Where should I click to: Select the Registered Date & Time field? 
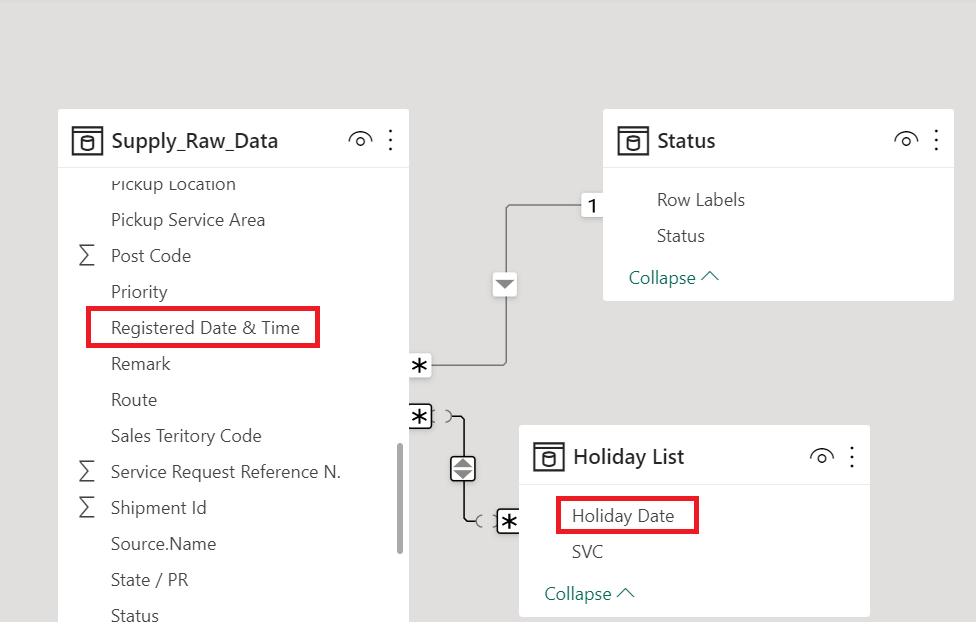tap(205, 327)
